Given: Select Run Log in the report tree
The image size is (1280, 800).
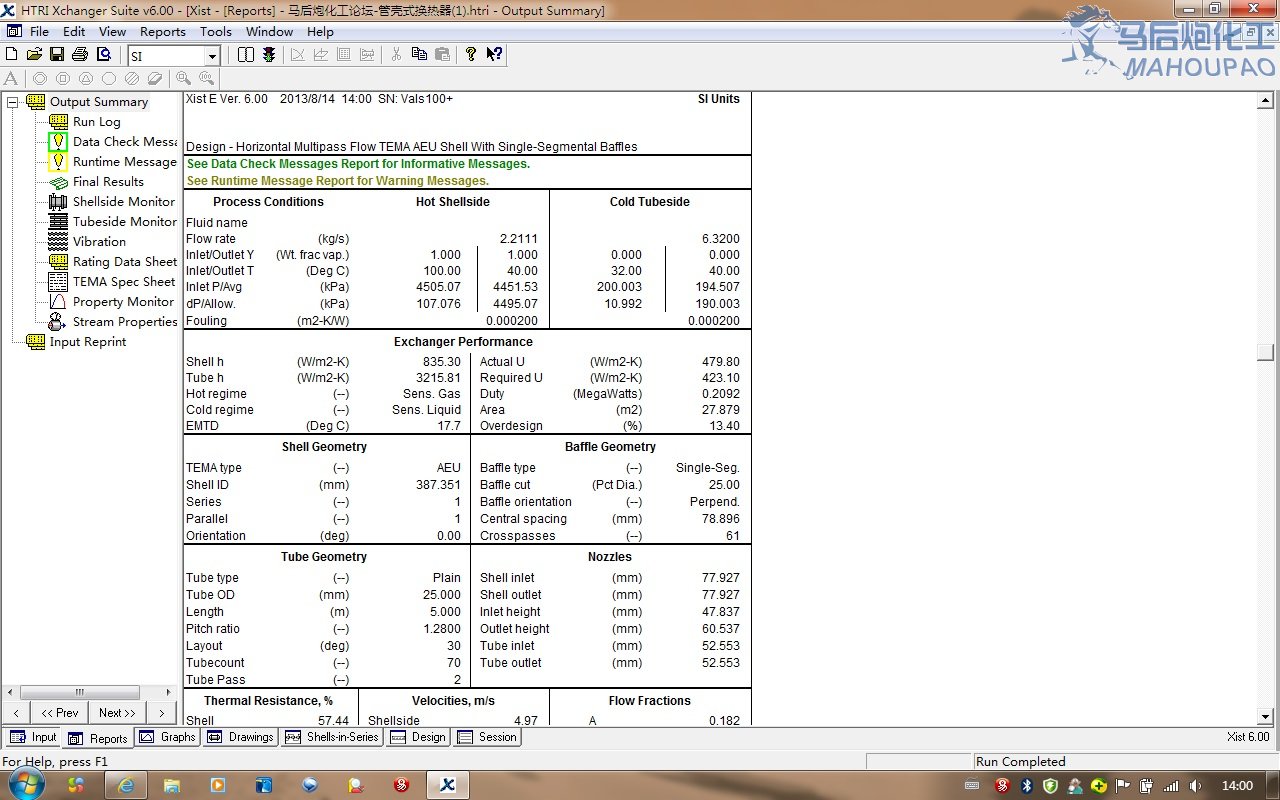Looking at the screenshot, I should coord(97,122).
